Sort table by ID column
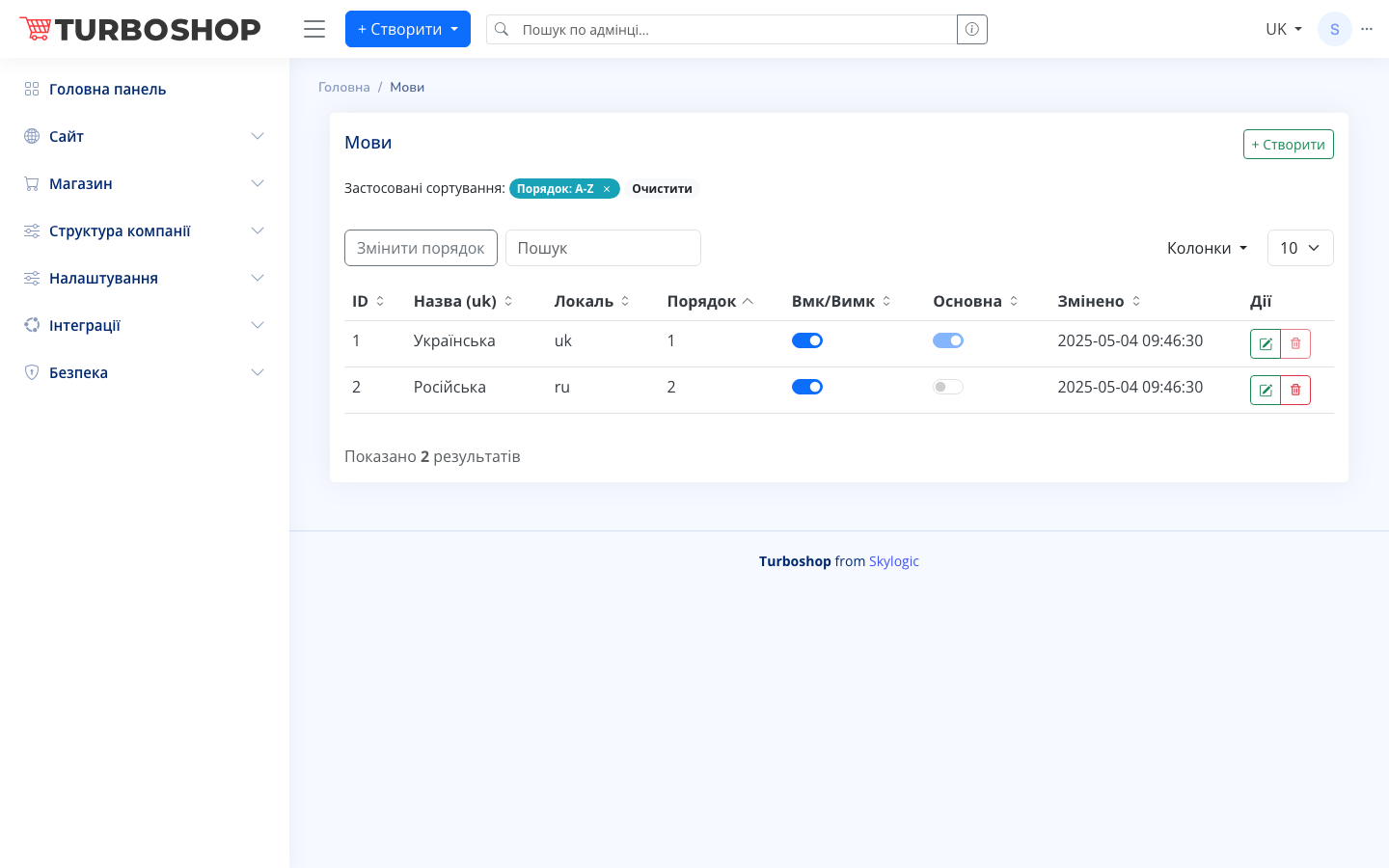This screenshot has width=1389, height=868. pyautogui.click(x=368, y=301)
